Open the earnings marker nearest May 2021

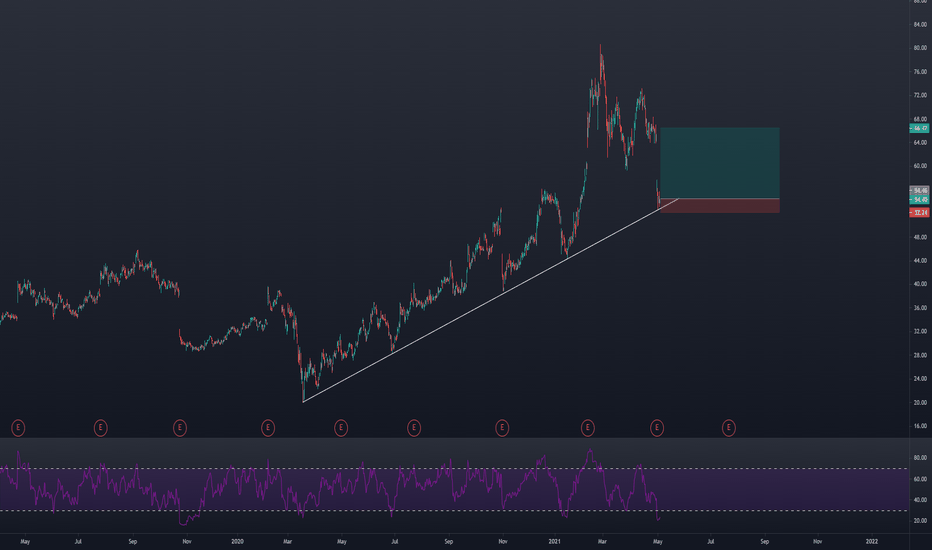point(657,428)
